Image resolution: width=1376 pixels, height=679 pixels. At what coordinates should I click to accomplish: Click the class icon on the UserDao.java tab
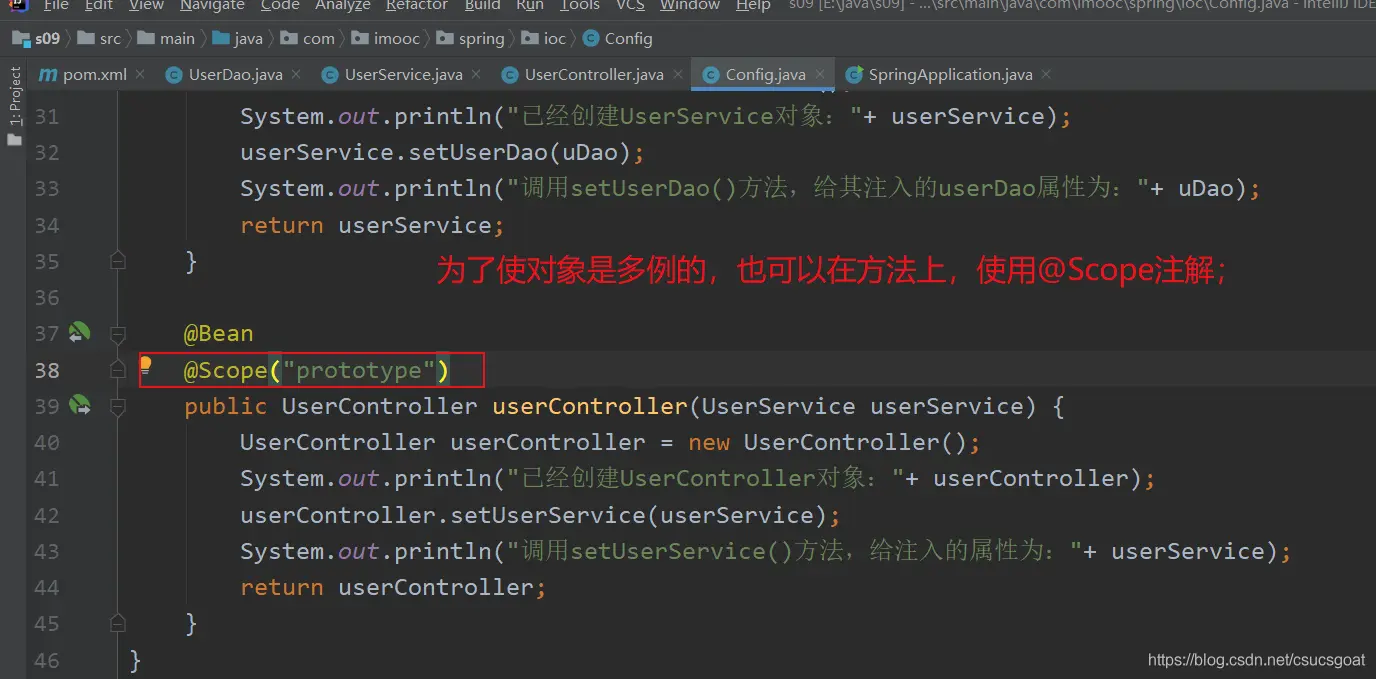pos(174,75)
